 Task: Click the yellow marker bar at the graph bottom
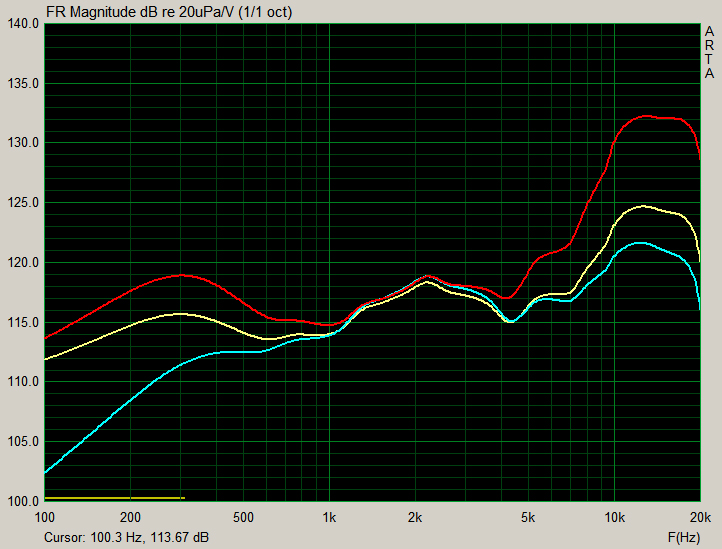click(x=115, y=498)
